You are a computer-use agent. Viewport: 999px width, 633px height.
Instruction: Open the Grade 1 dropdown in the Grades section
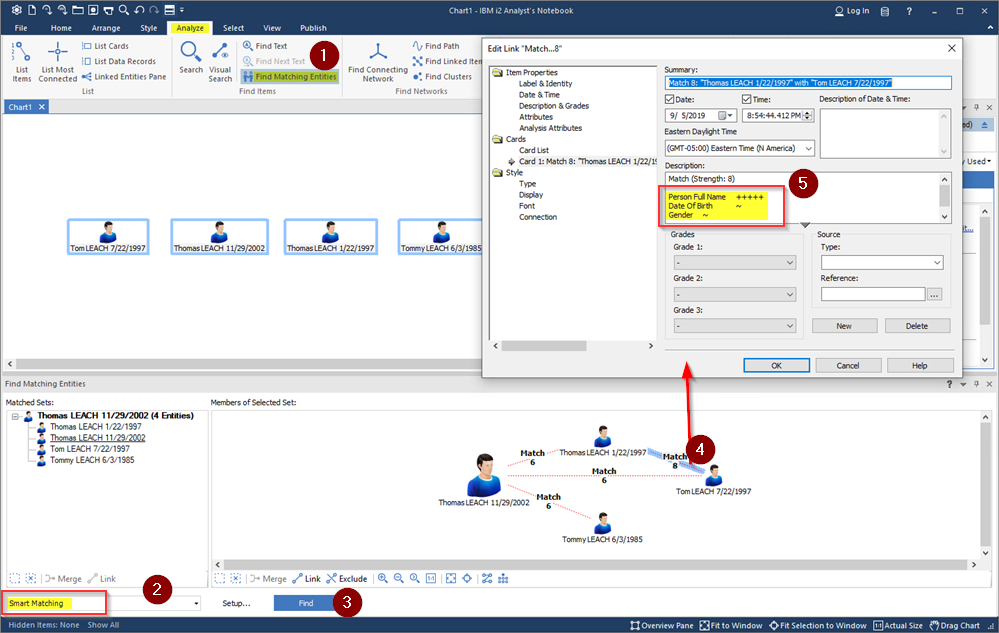(790, 262)
